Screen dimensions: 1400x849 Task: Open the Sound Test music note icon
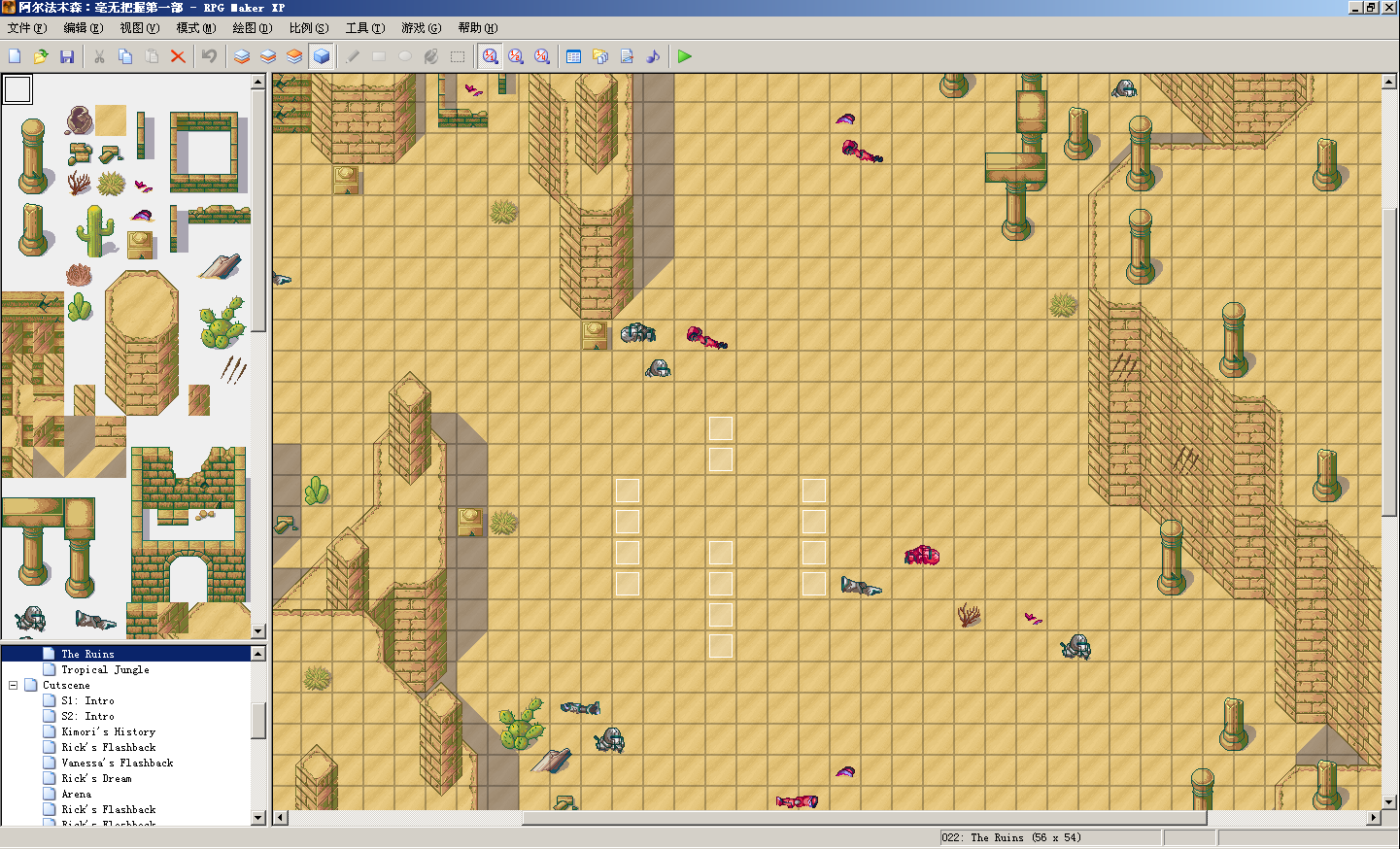[x=653, y=56]
